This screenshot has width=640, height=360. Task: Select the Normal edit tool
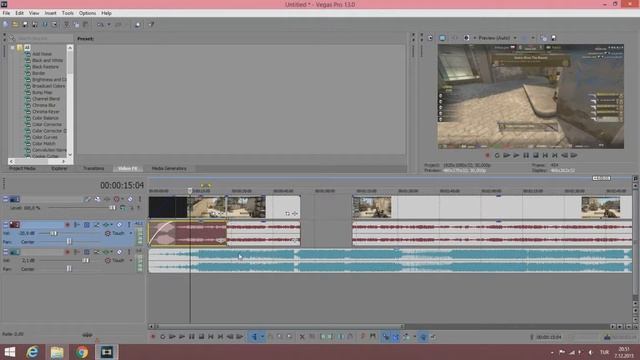(254, 337)
